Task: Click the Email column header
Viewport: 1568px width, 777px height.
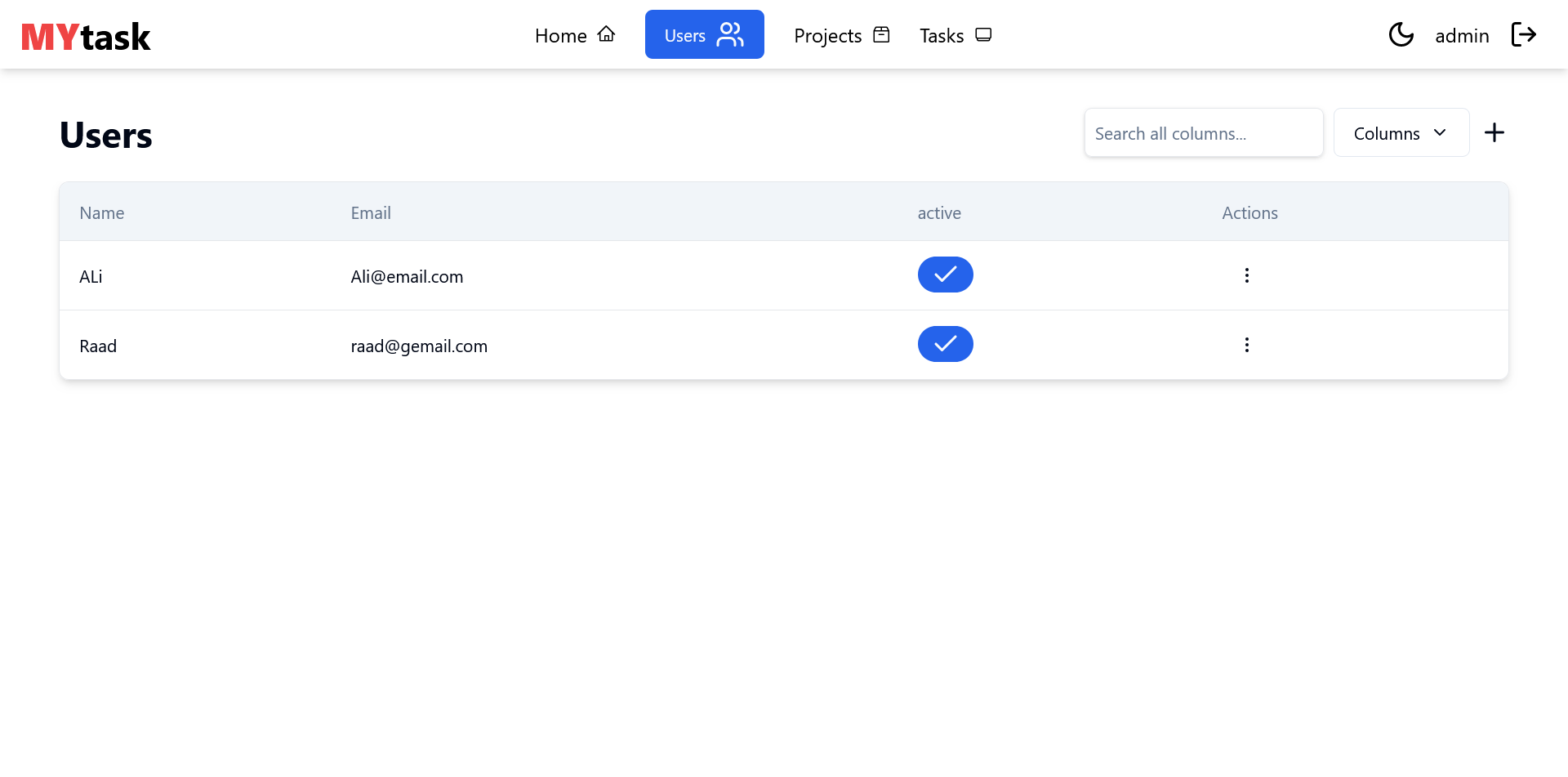Action: pos(371,213)
